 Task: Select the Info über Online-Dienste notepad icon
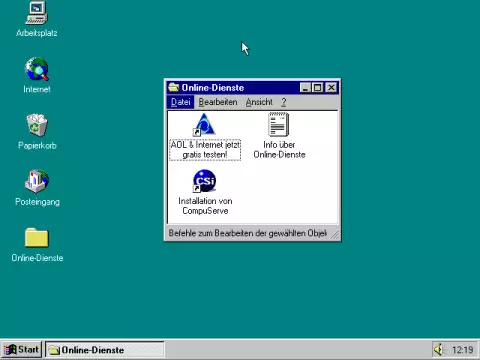pyautogui.click(x=279, y=124)
